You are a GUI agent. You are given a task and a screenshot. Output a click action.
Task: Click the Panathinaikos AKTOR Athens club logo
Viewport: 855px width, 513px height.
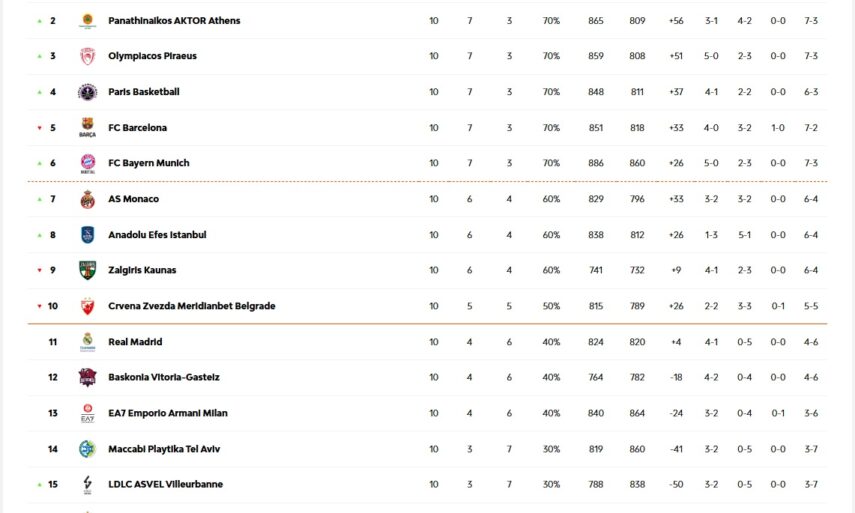87,21
